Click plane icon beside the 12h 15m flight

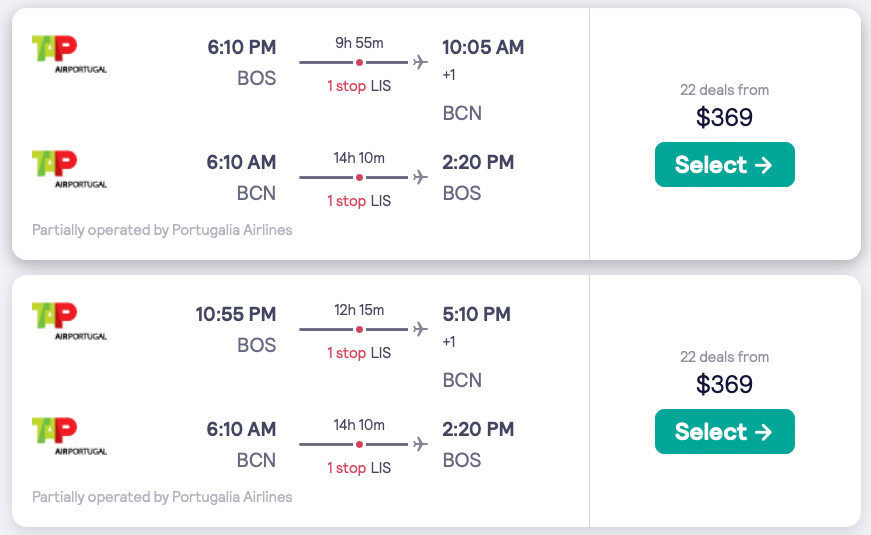point(420,329)
